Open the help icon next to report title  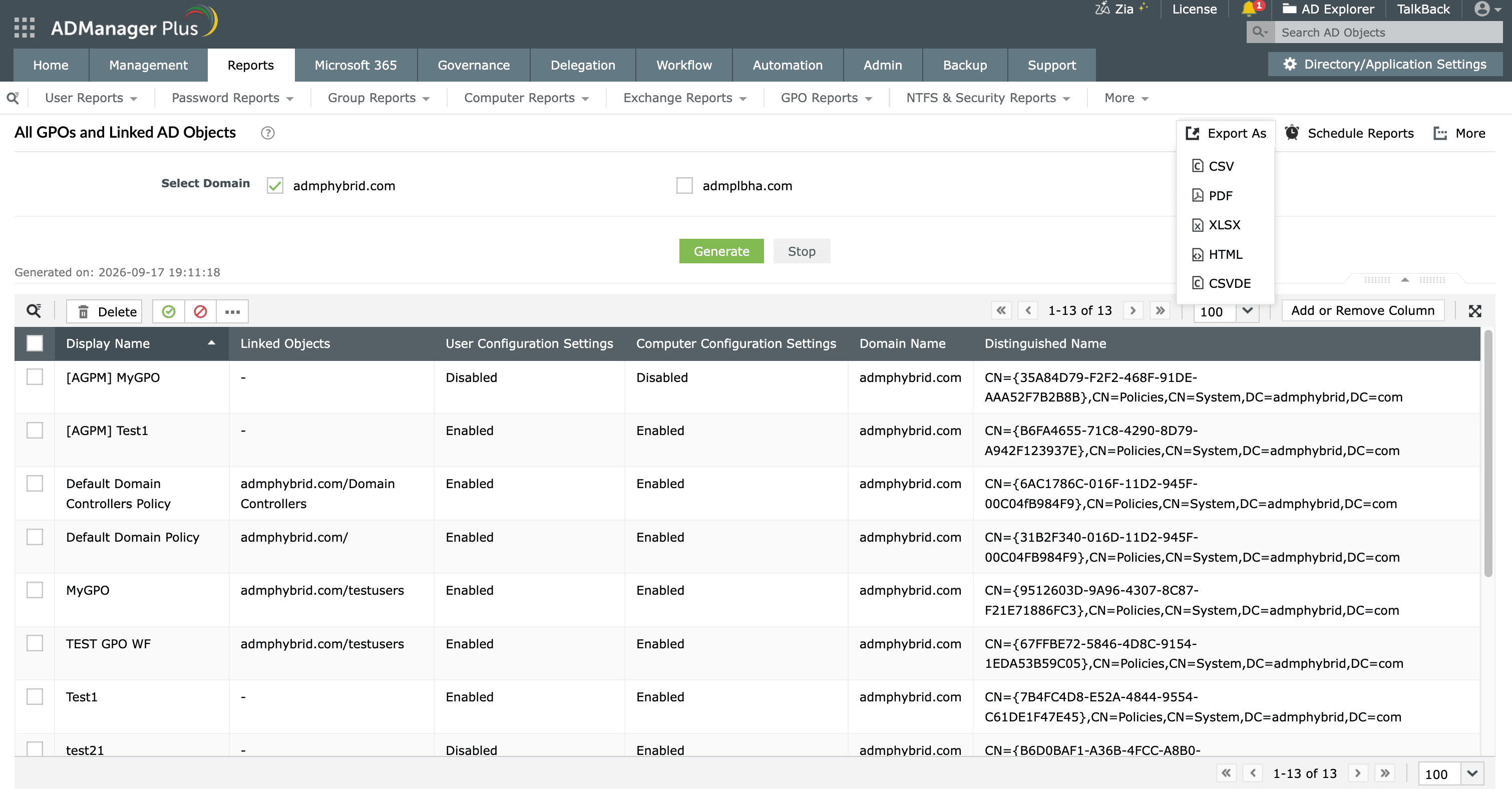pos(268,133)
